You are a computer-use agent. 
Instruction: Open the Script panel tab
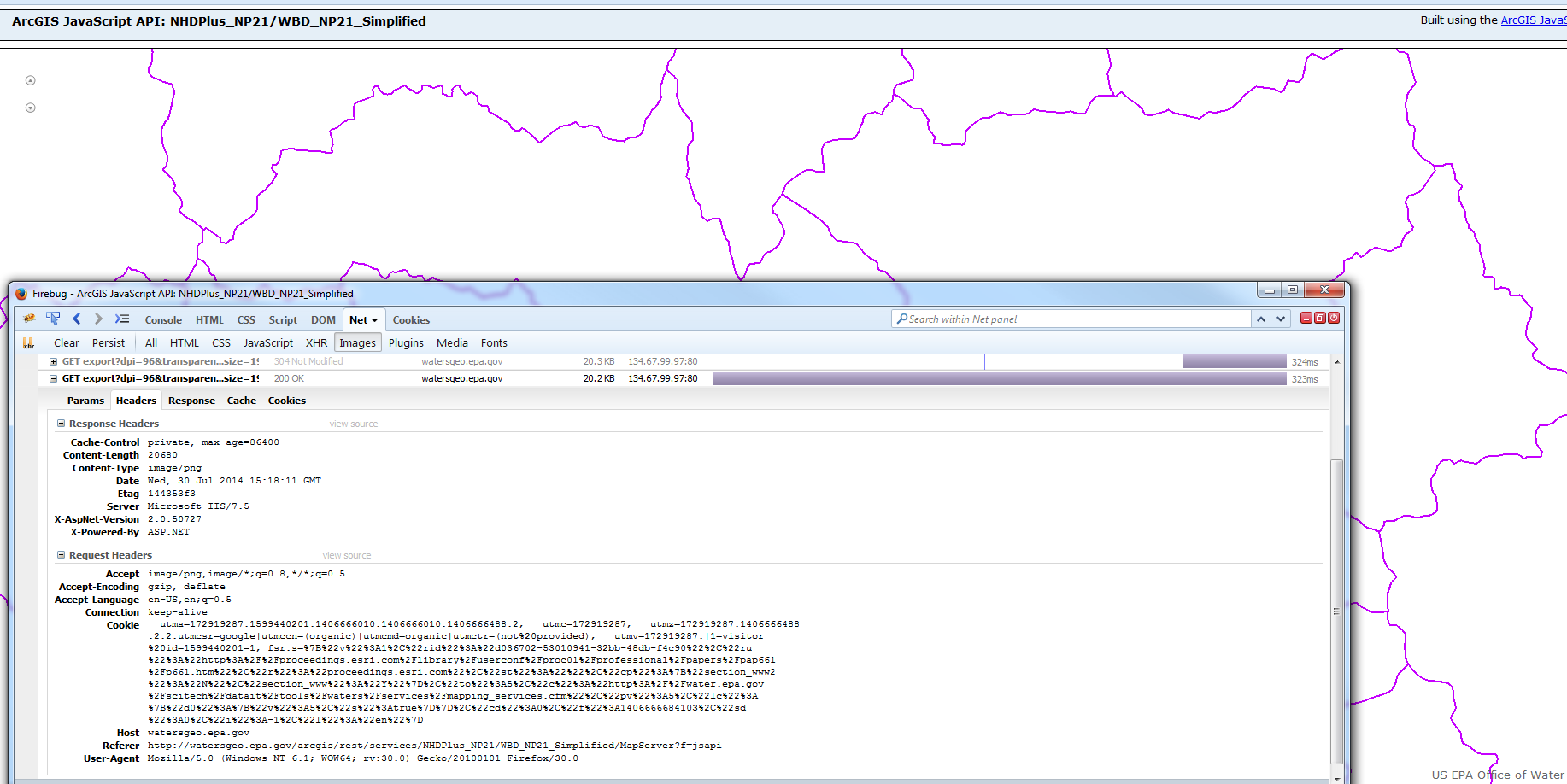pos(283,320)
